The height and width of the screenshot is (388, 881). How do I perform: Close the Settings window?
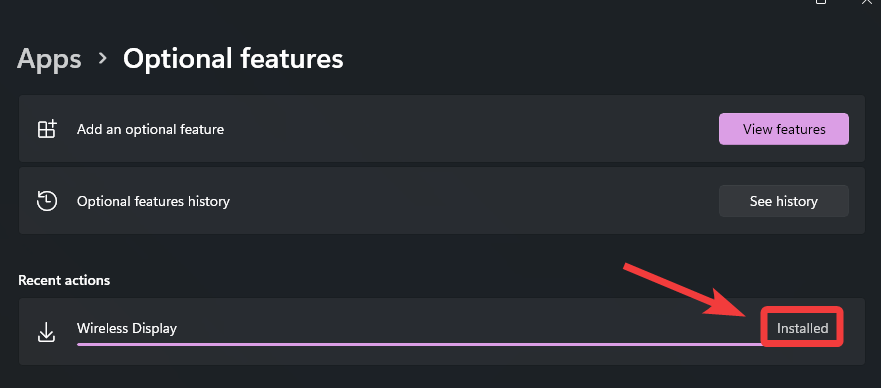(867, 2)
